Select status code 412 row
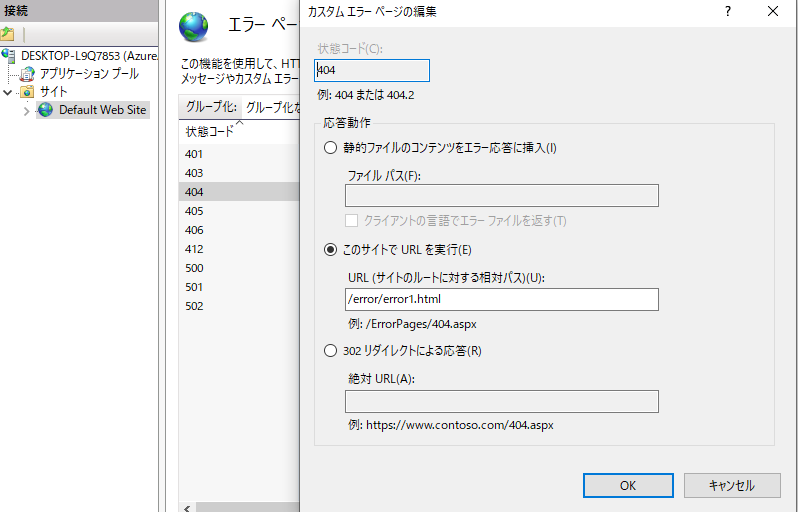This screenshot has height=512, width=798. coord(239,249)
